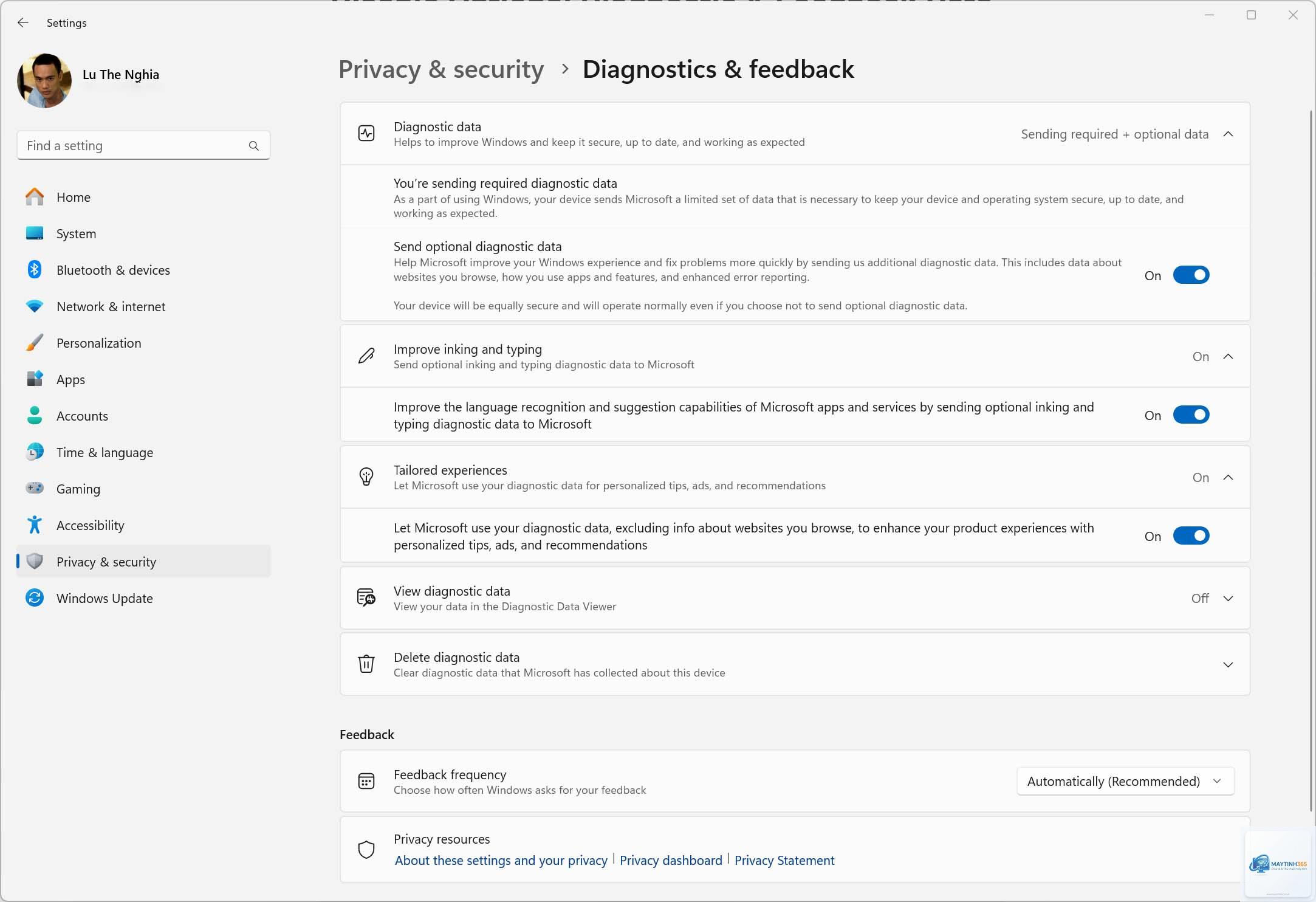Click the Gaming controller icon
The image size is (1316, 902).
tap(35, 488)
